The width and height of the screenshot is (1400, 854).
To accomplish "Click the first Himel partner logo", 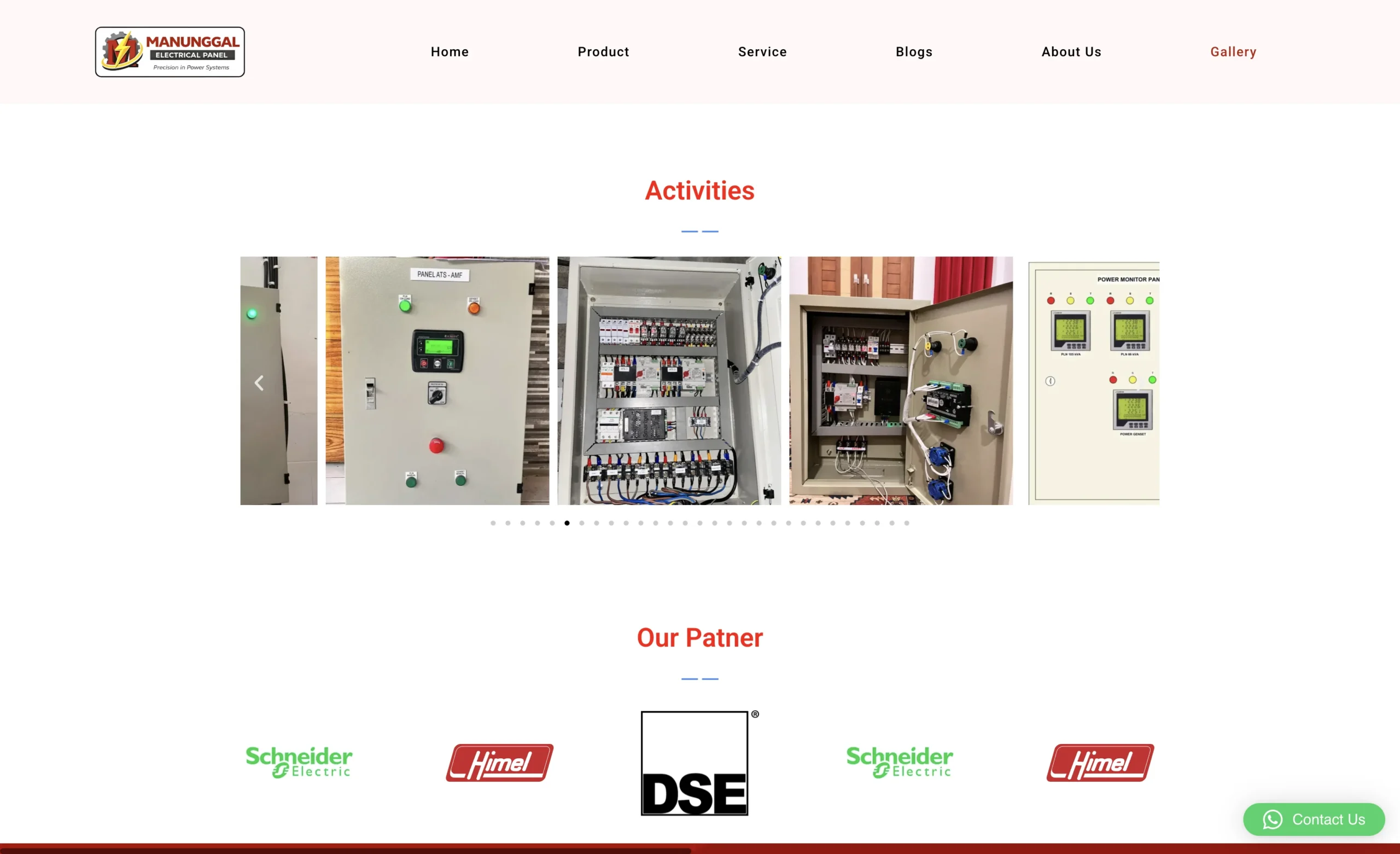I will point(499,762).
